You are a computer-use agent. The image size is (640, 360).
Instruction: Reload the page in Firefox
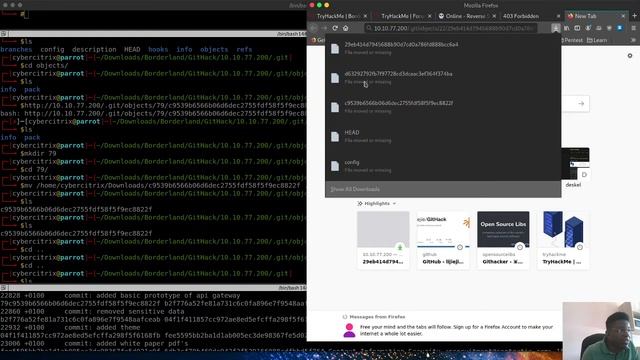point(335,28)
